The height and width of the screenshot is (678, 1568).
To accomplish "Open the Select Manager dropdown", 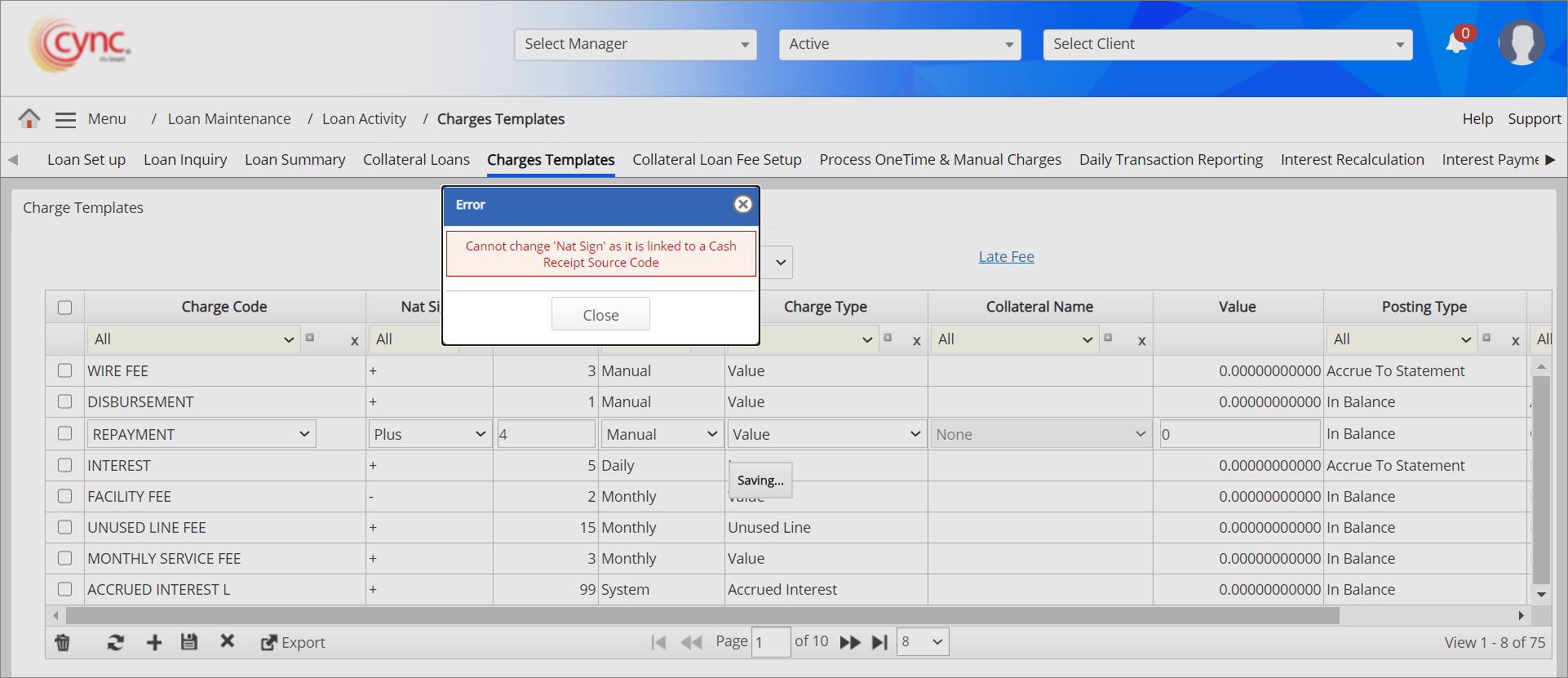I will click(x=635, y=44).
